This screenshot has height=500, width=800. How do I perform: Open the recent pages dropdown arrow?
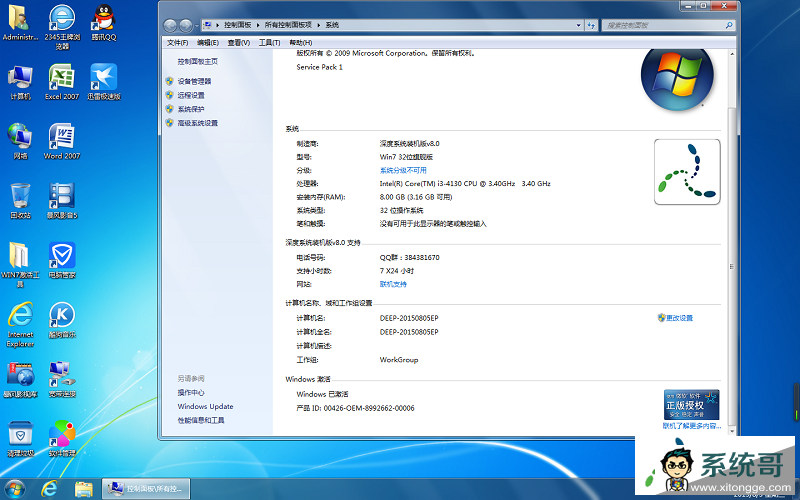pos(196,25)
